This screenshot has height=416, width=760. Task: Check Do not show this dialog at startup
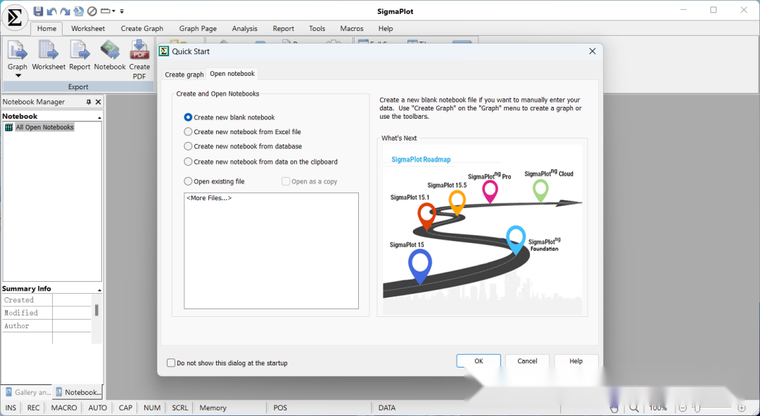coord(171,363)
